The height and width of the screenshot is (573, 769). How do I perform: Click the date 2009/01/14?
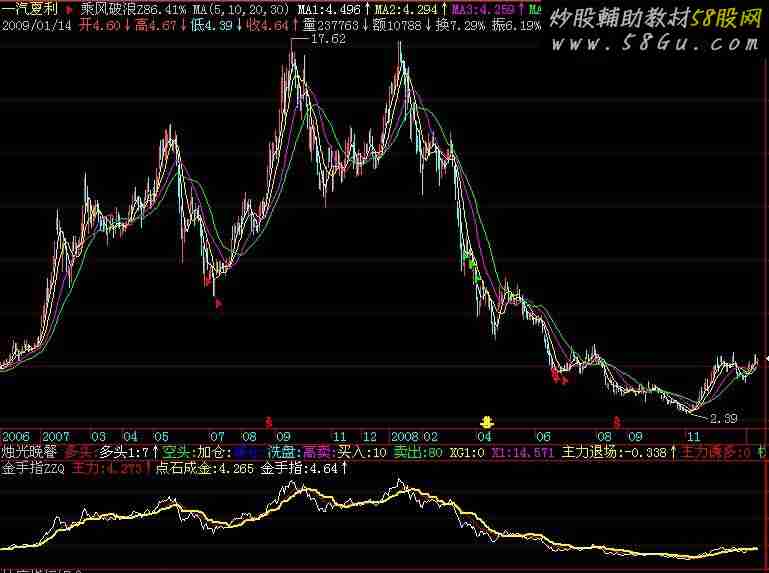[37, 25]
